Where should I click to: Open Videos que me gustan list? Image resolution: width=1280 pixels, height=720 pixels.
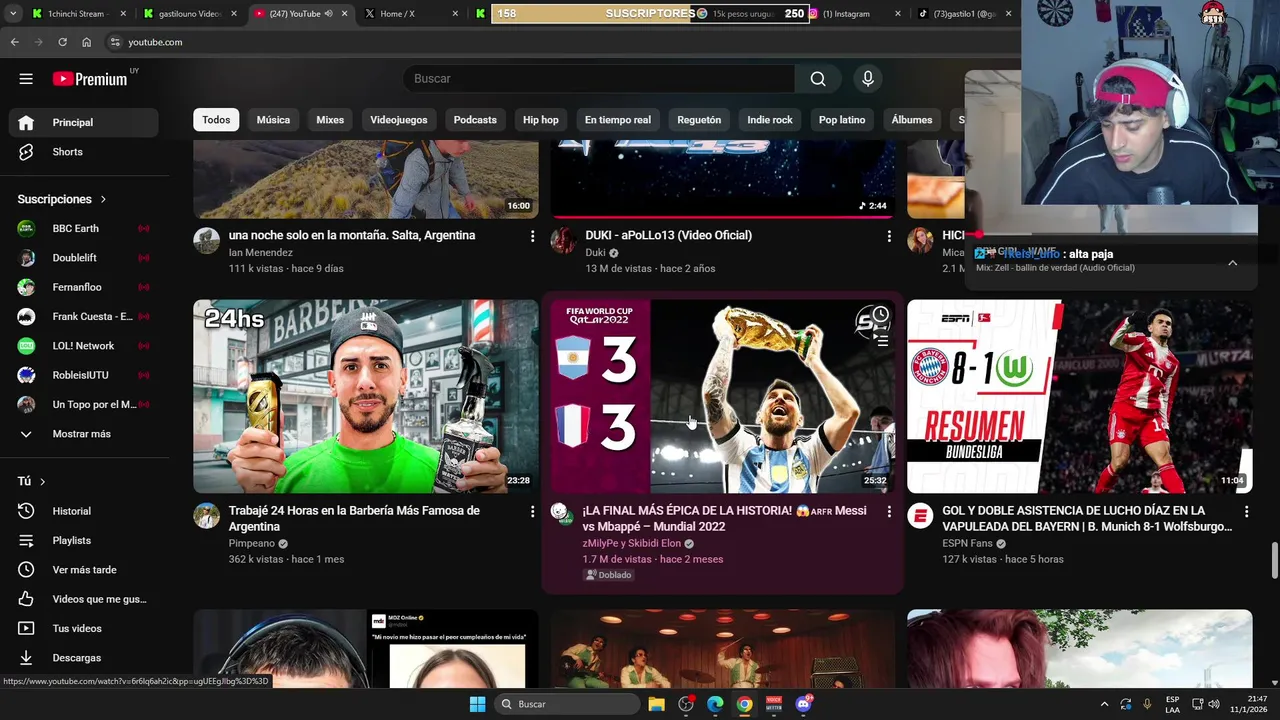pyautogui.click(x=84, y=599)
